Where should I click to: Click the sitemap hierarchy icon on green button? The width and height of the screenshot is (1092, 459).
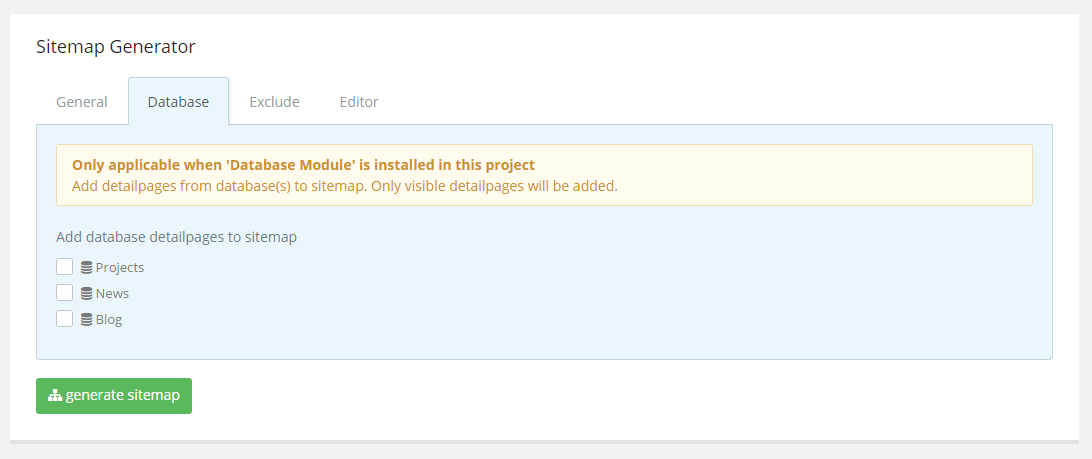pos(55,396)
